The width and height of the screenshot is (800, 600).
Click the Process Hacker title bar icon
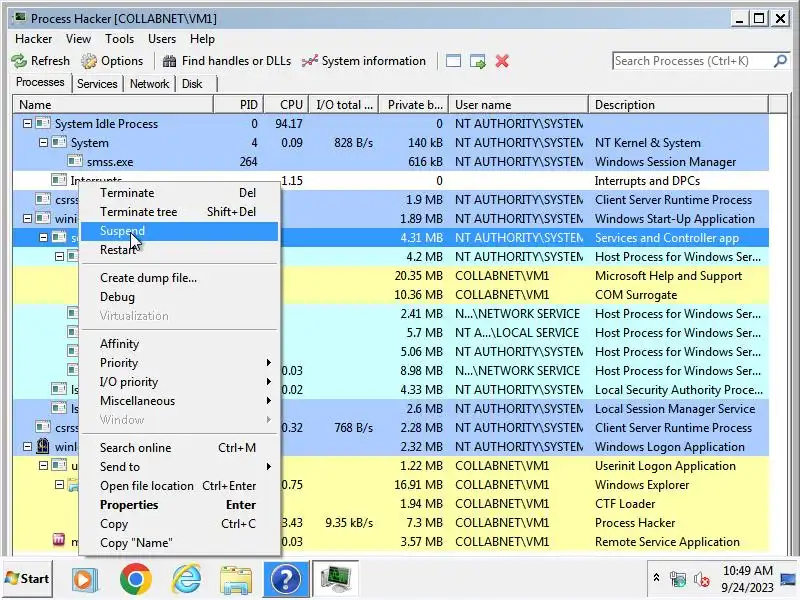[x=20, y=18]
